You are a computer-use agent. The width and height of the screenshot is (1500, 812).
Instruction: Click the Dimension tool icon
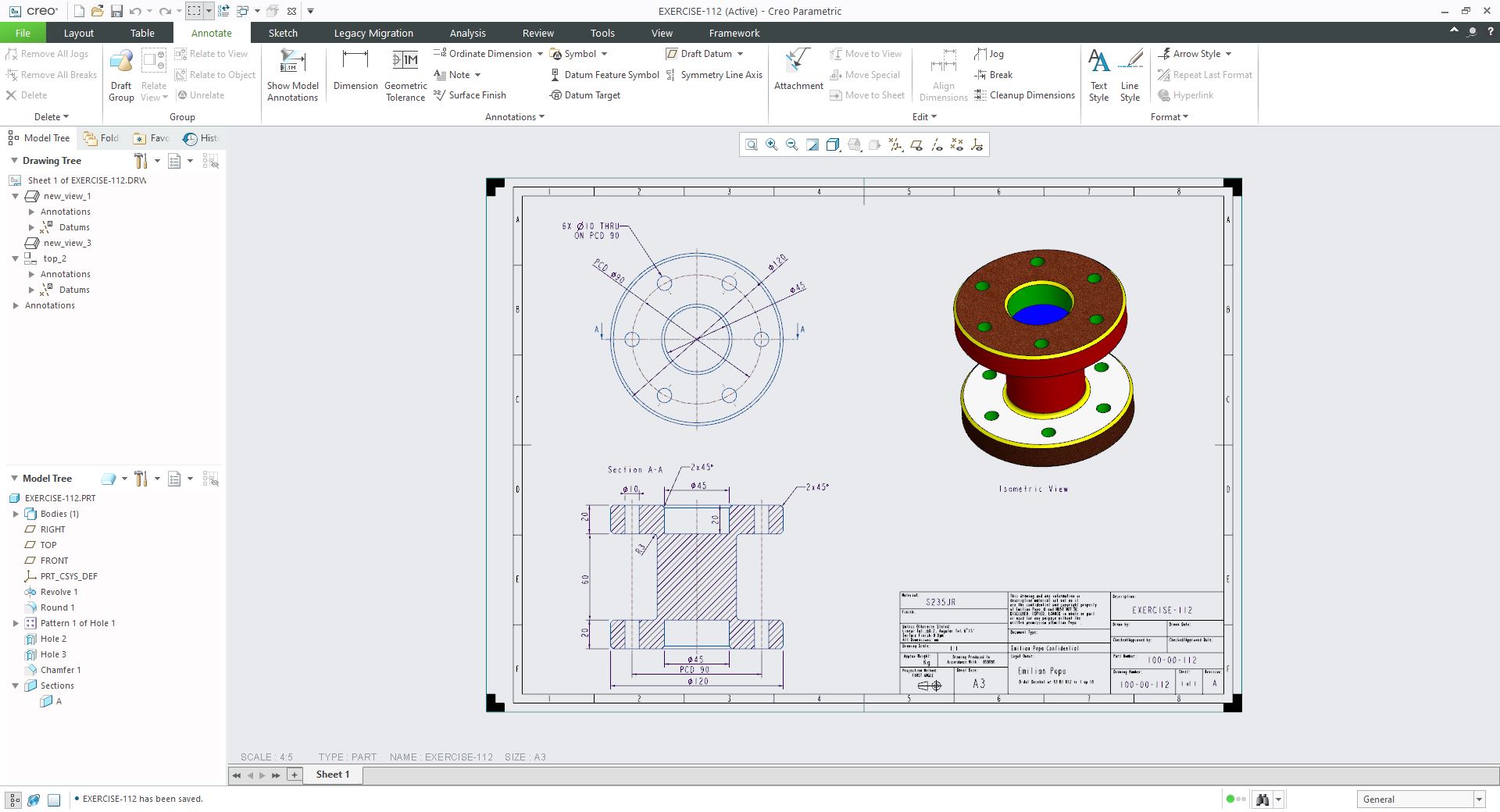pyautogui.click(x=355, y=70)
